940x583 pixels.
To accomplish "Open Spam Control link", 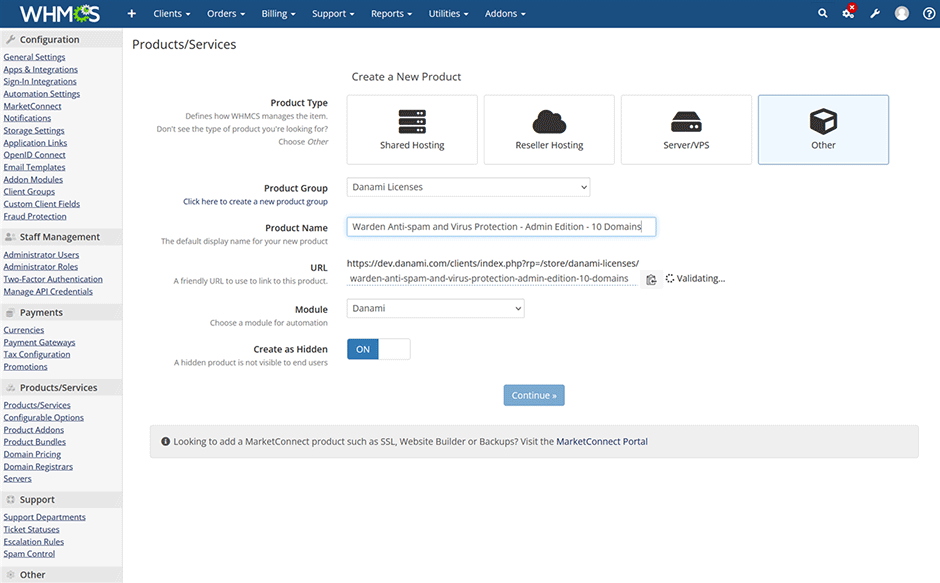I will click(29, 554).
